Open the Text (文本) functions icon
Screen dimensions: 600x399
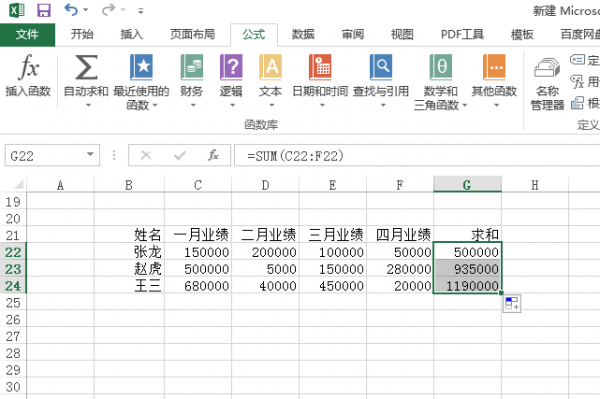[271, 67]
